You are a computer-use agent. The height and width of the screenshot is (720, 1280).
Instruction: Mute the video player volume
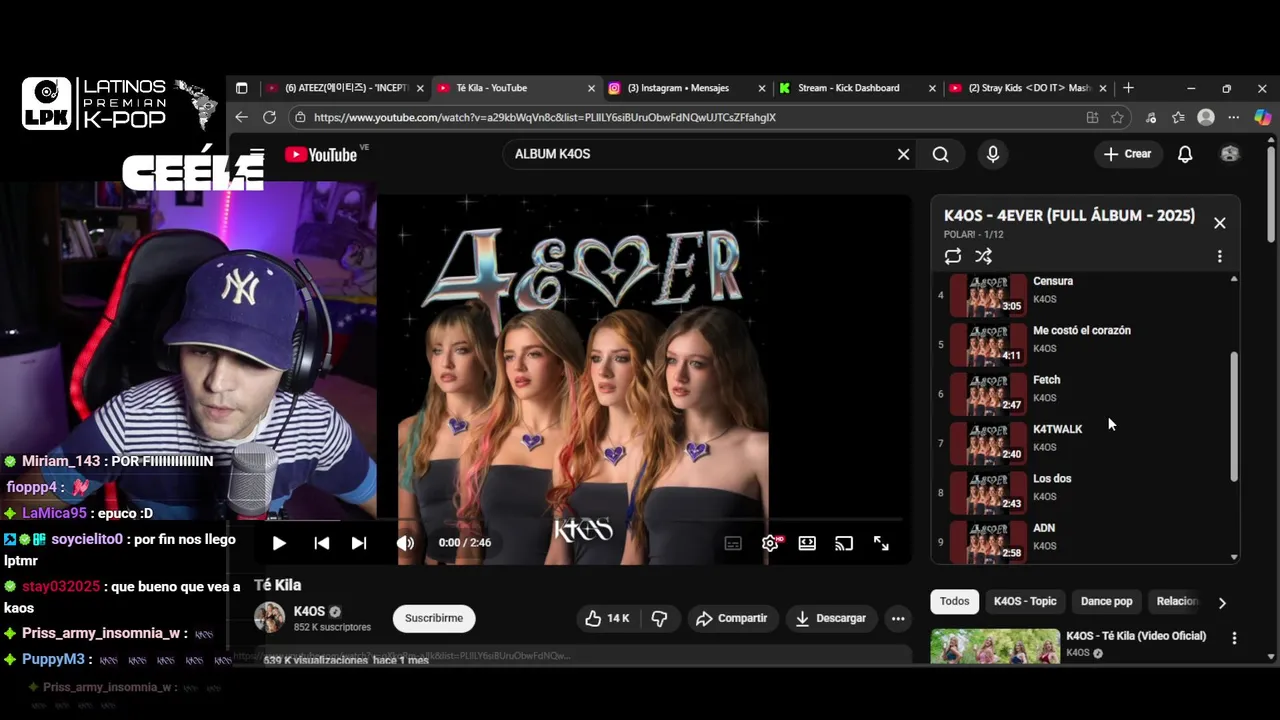pos(405,543)
